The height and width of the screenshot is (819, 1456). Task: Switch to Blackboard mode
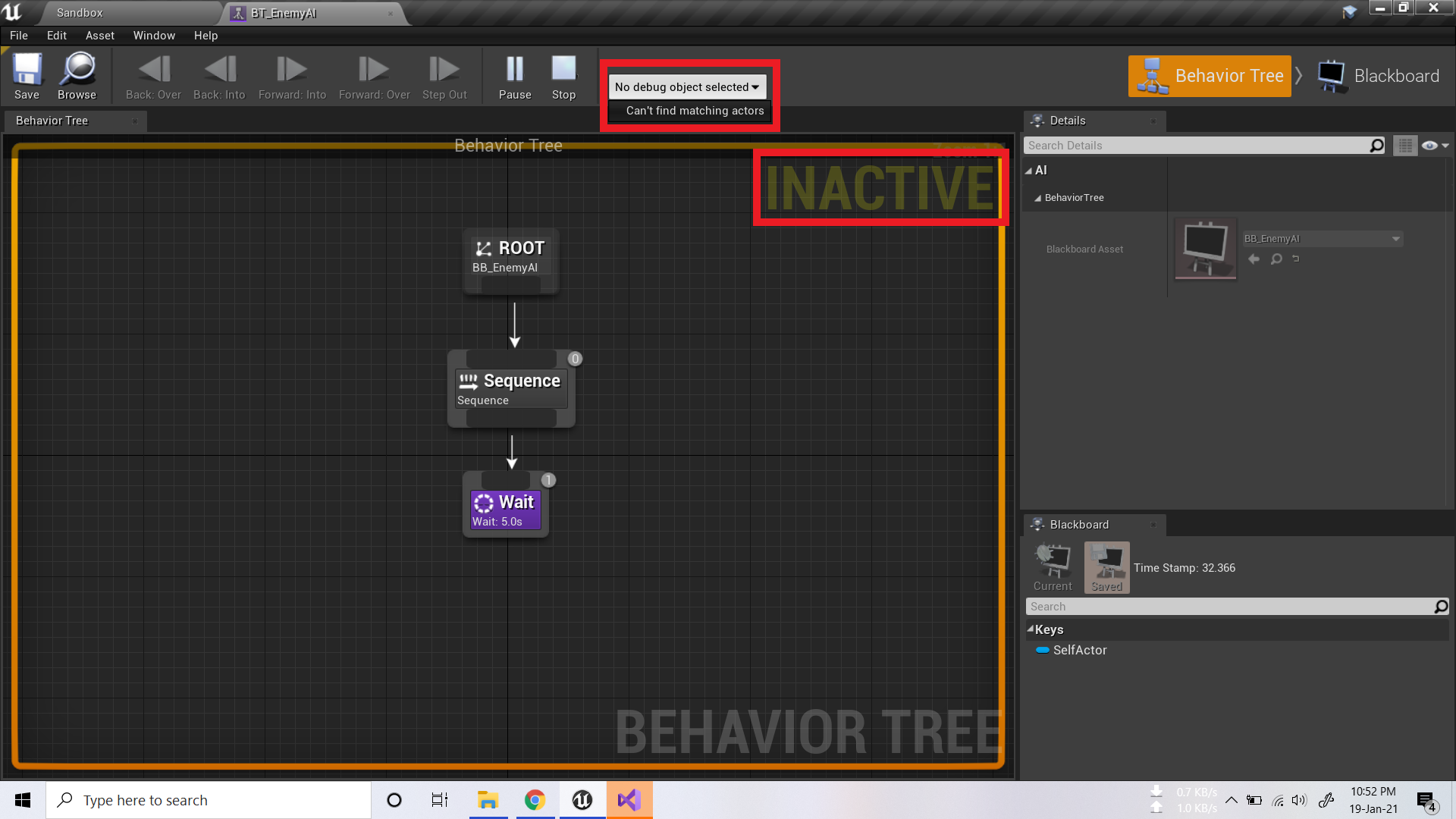click(1378, 76)
